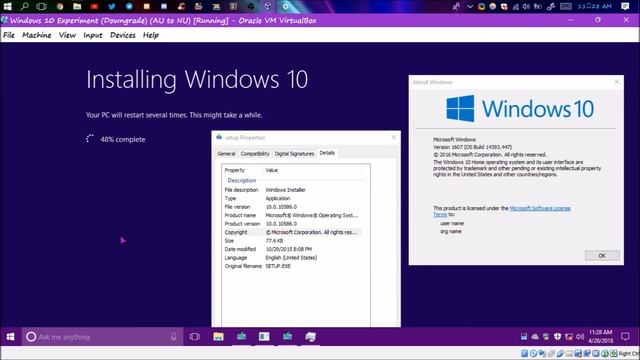Open the Input menu

tap(93, 35)
